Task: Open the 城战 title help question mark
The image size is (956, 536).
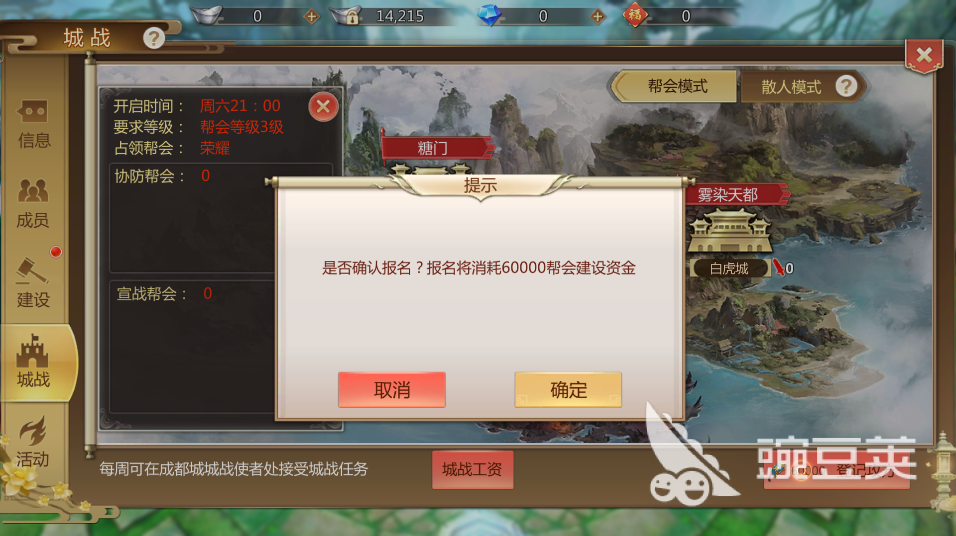Action: [154, 38]
